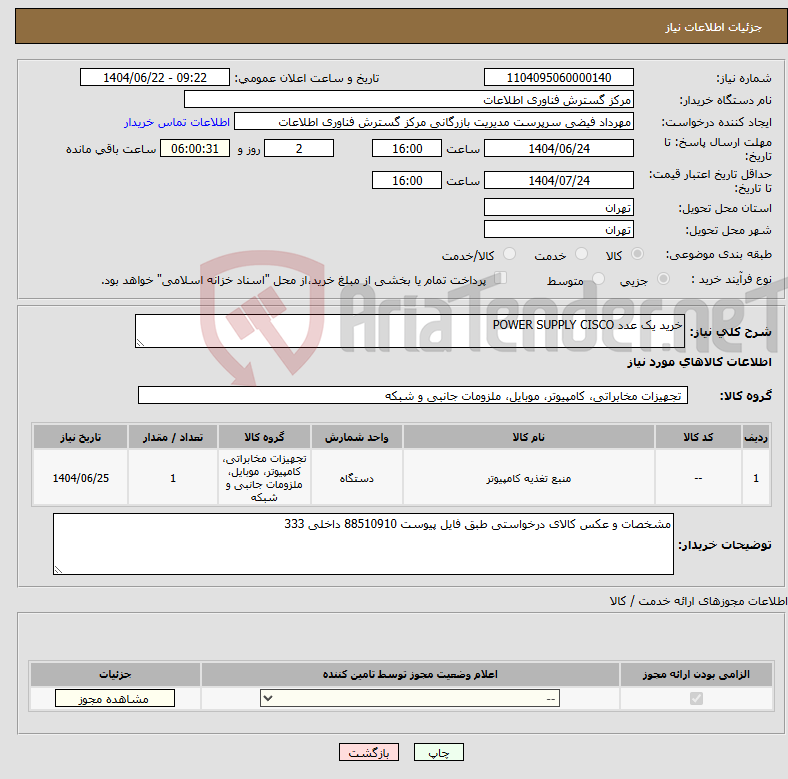Screen dimensions: 788x779
Task: Click the اطلاعات کالاهای مورد نیاز heading
Action: click(699, 362)
